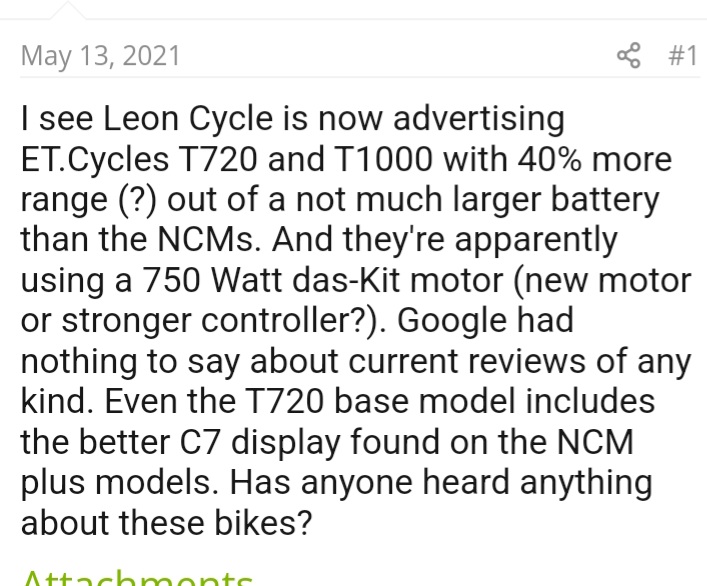
Task: Click the Attachments heading below the post
Action: click(x=137, y=578)
